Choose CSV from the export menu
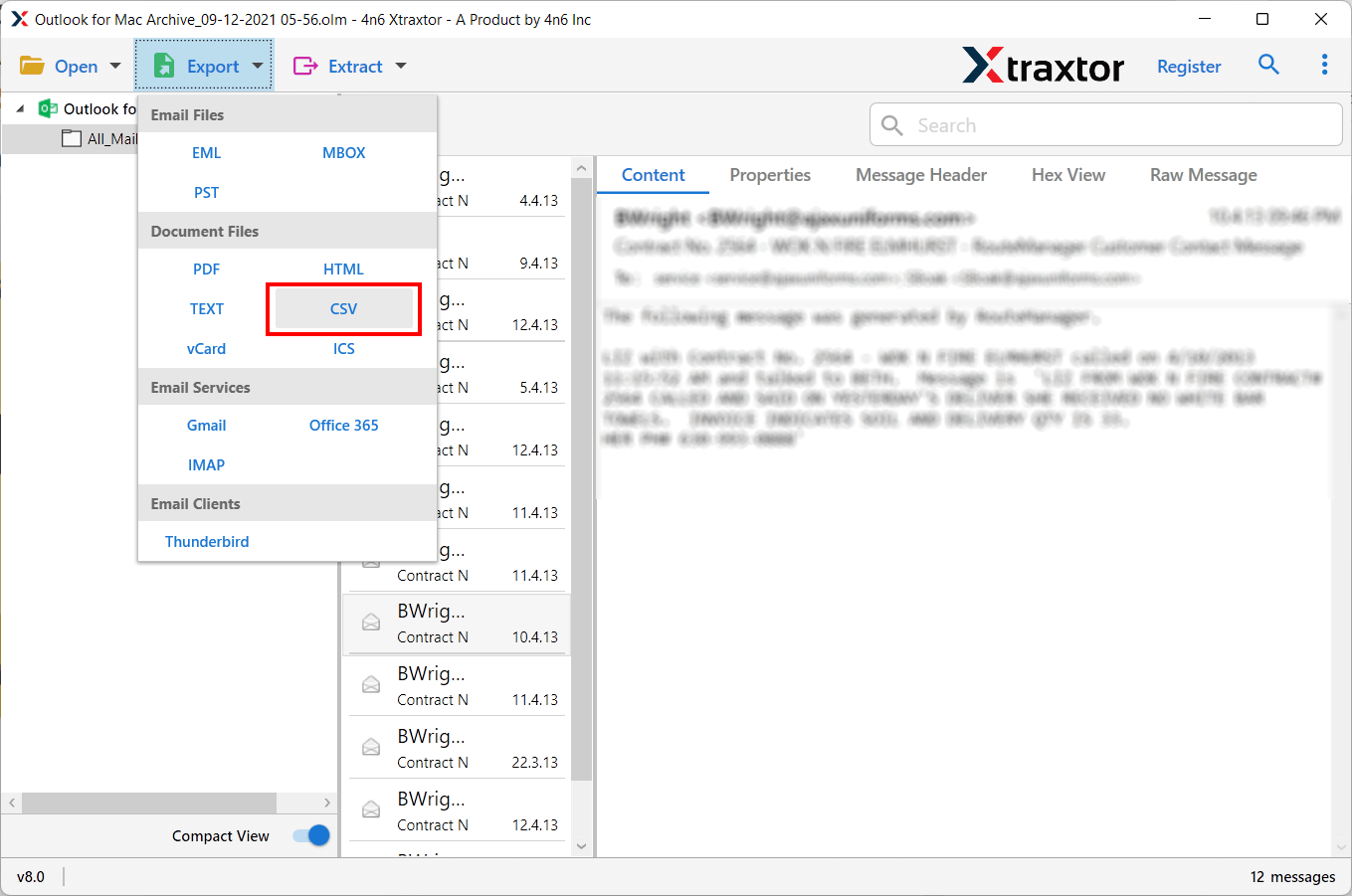The height and width of the screenshot is (896, 1352). (343, 308)
